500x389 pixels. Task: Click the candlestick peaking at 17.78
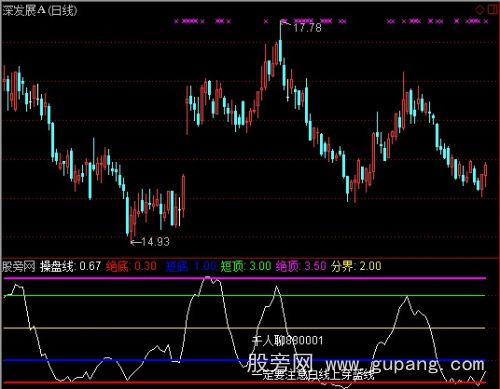coord(280,42)
